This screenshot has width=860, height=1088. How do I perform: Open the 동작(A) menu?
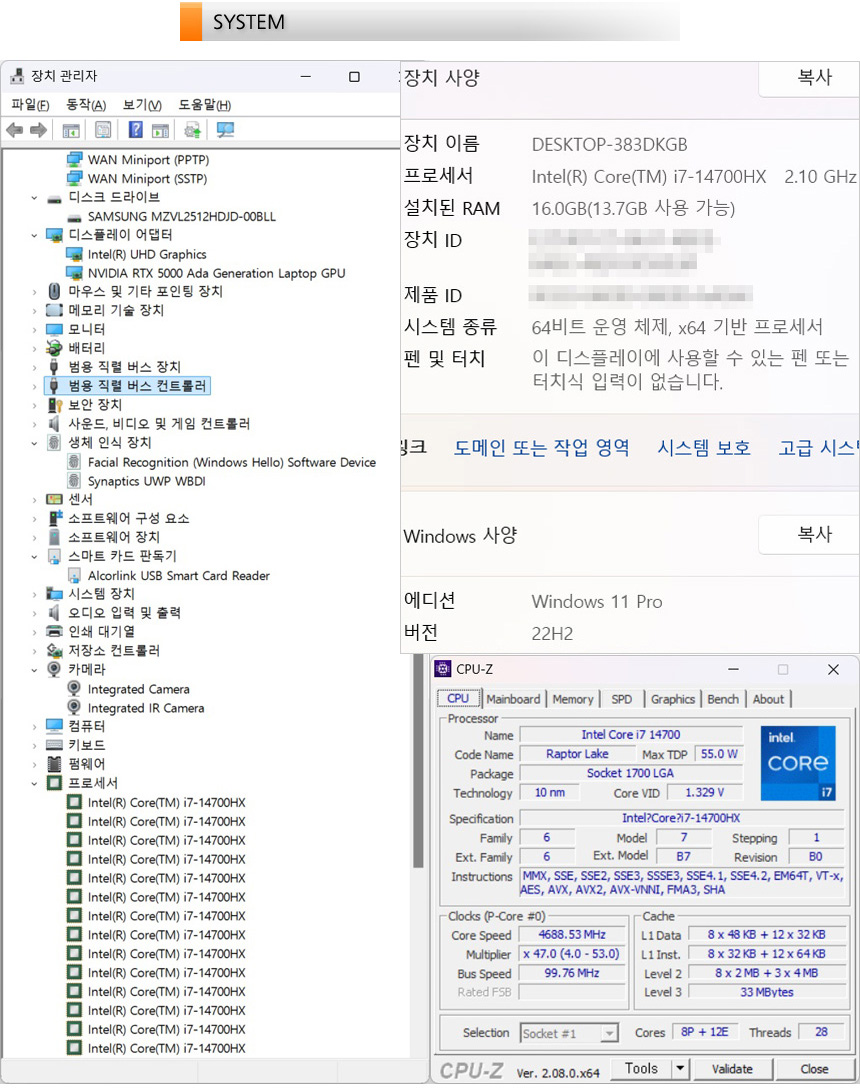click(x=86, y=105)
